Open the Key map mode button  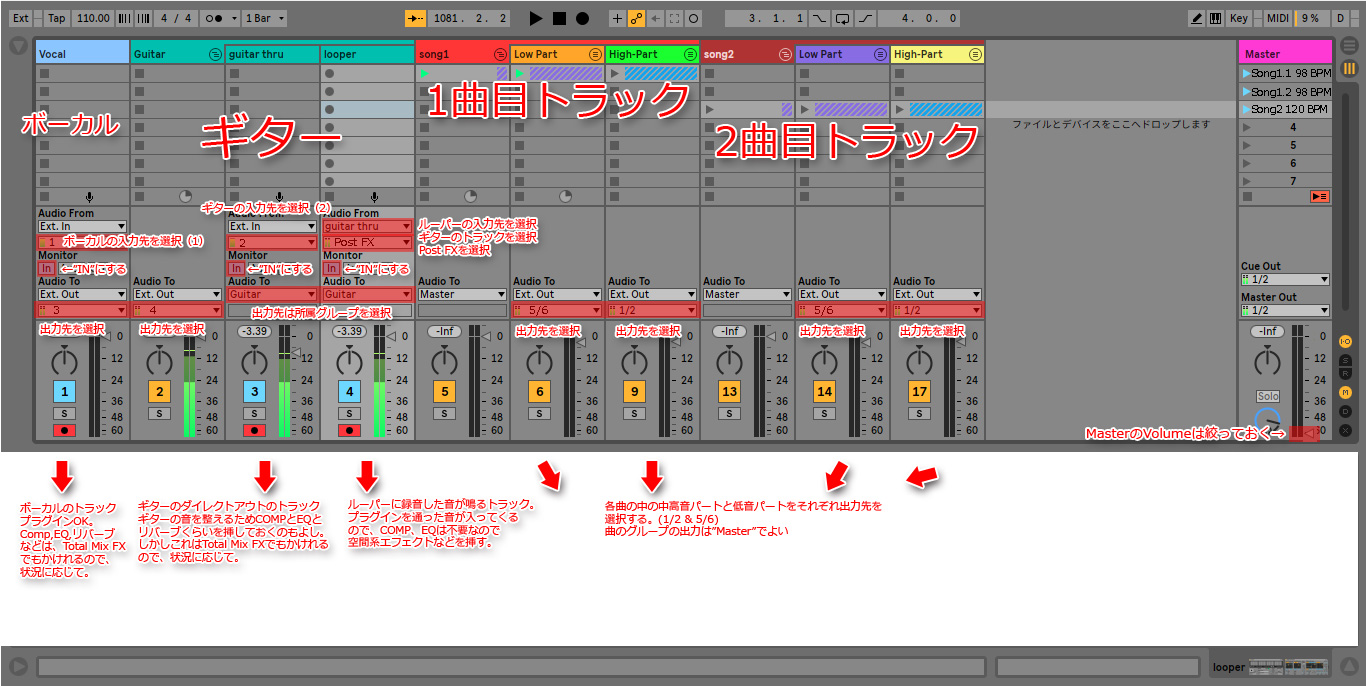click(1238, 18)
